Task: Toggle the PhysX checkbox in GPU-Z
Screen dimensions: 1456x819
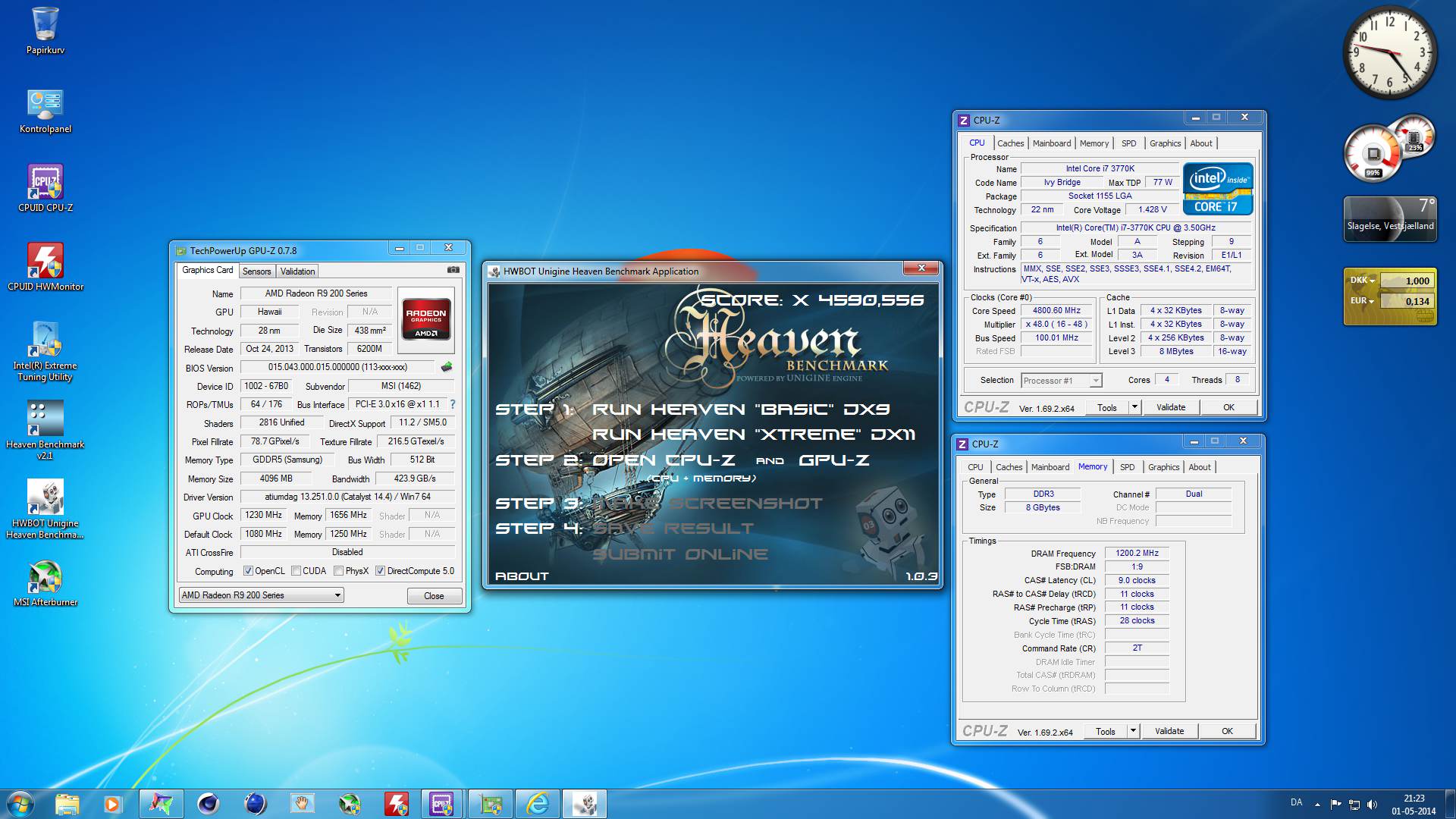Action: 339,571
